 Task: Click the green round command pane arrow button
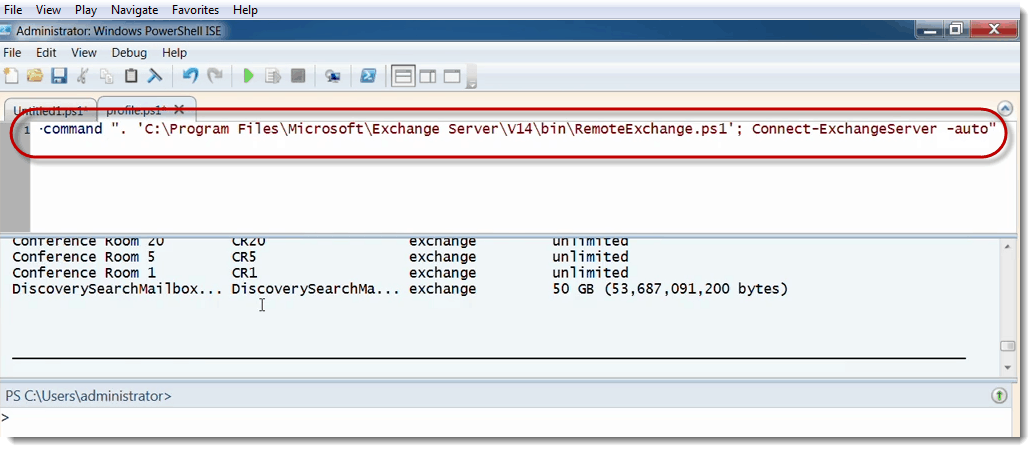tap(1000, 396)
